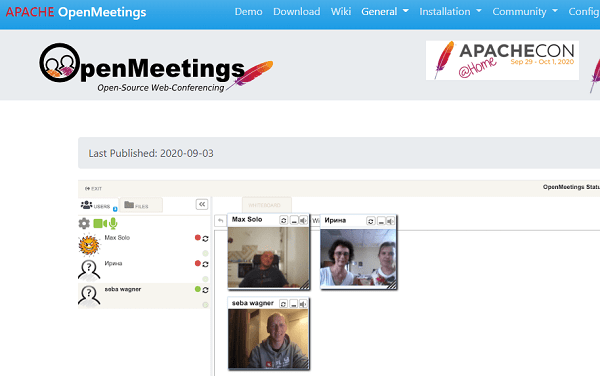Mute volume on Ирина video window
This screenshot has height=376, width=600.
tap(390, 221)
